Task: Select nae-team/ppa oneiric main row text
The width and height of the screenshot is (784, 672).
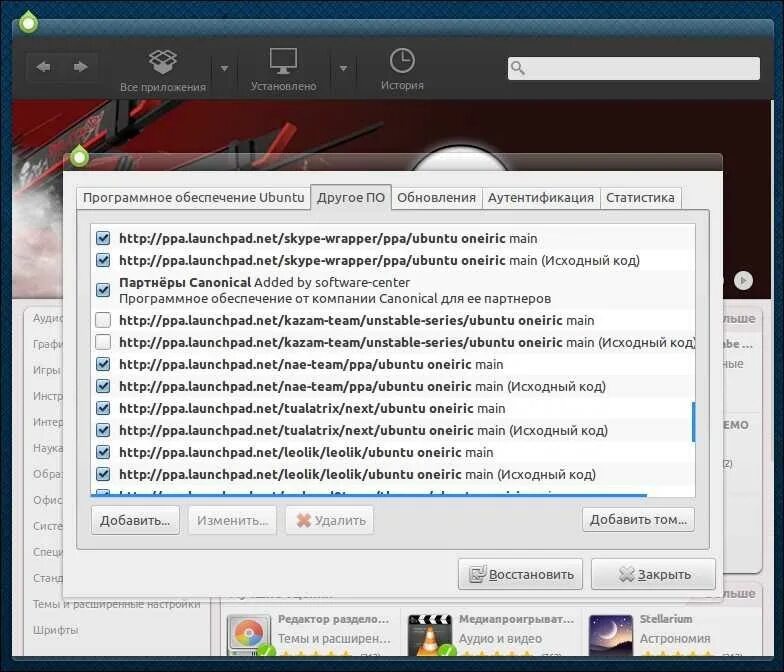Action: [x=311, y=364]
